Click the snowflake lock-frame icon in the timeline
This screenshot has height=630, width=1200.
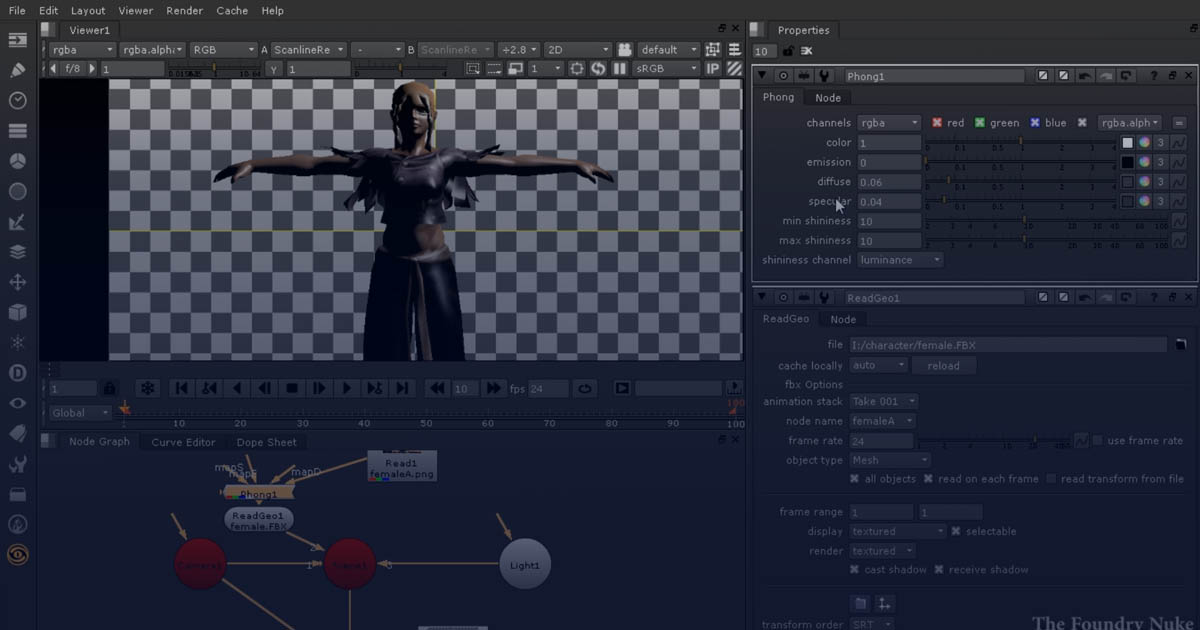tap(147, 388)
